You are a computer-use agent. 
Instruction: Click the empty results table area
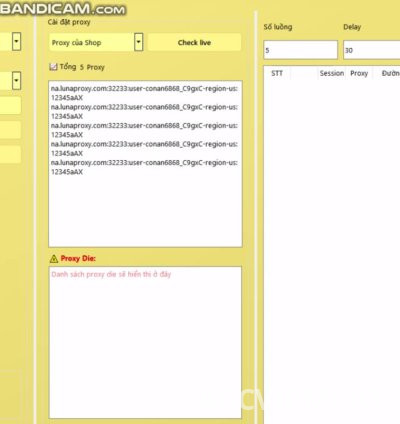tap(332, 250)
